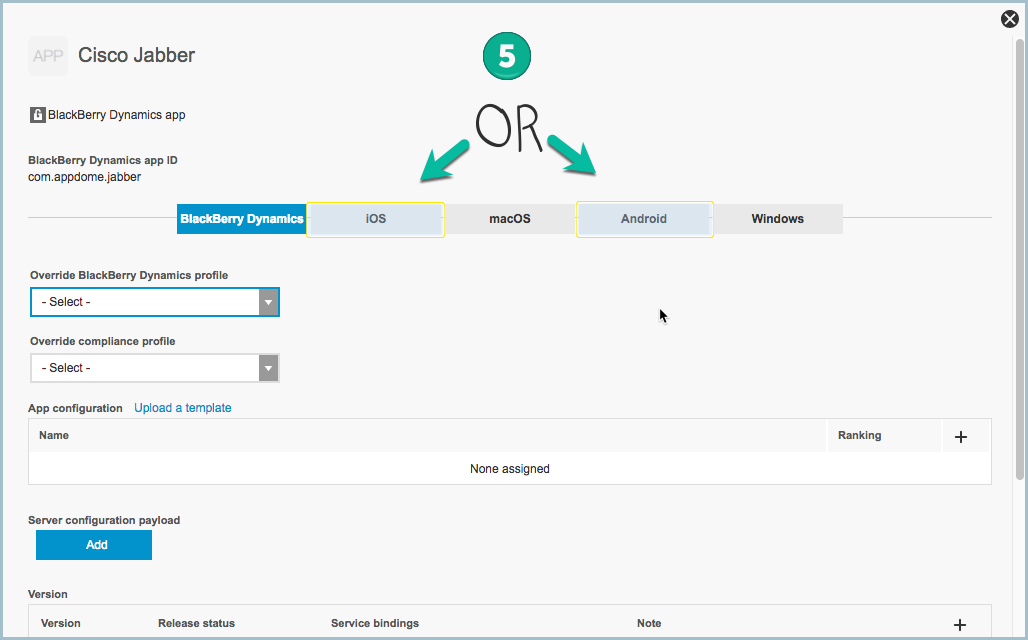The height and width of the screenshot is (640, 1028).
Task: Click the Name column header
Action: [x=54, y=435]
